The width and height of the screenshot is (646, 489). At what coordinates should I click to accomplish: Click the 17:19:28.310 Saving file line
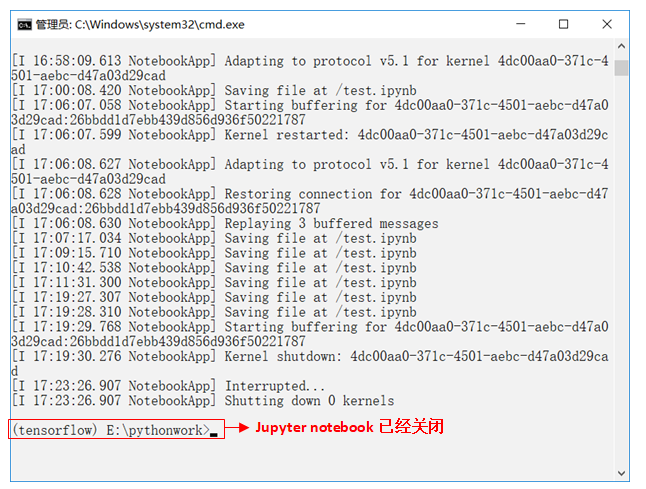click(214, 313)
